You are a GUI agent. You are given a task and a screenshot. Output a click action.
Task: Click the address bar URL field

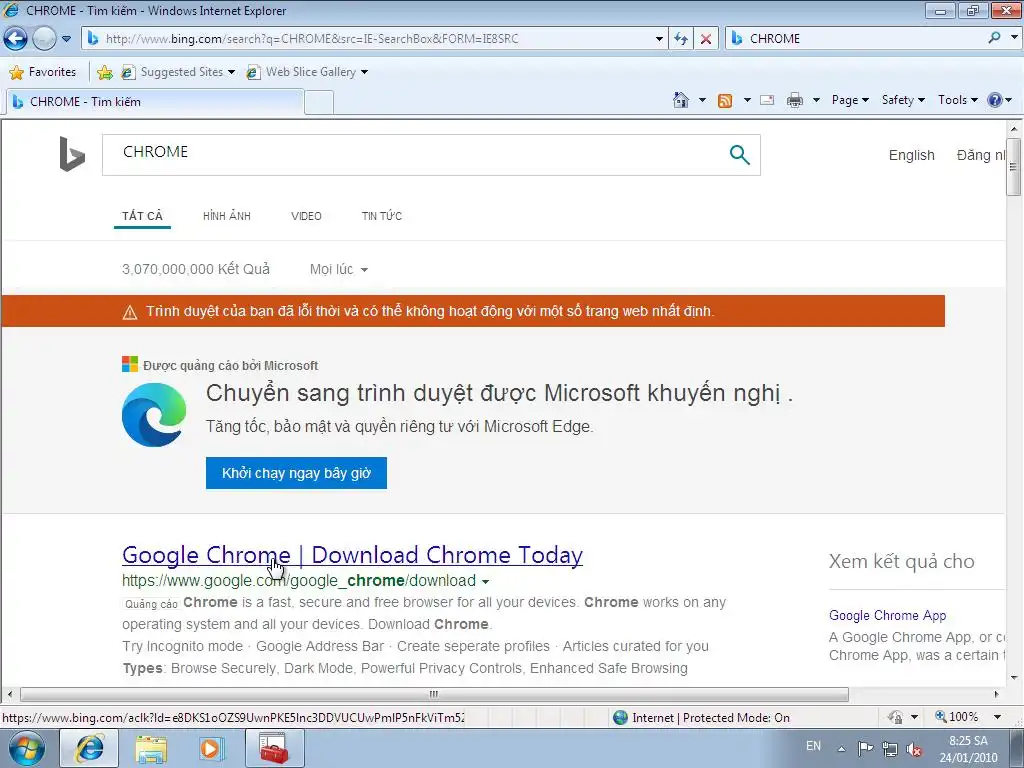368,39
